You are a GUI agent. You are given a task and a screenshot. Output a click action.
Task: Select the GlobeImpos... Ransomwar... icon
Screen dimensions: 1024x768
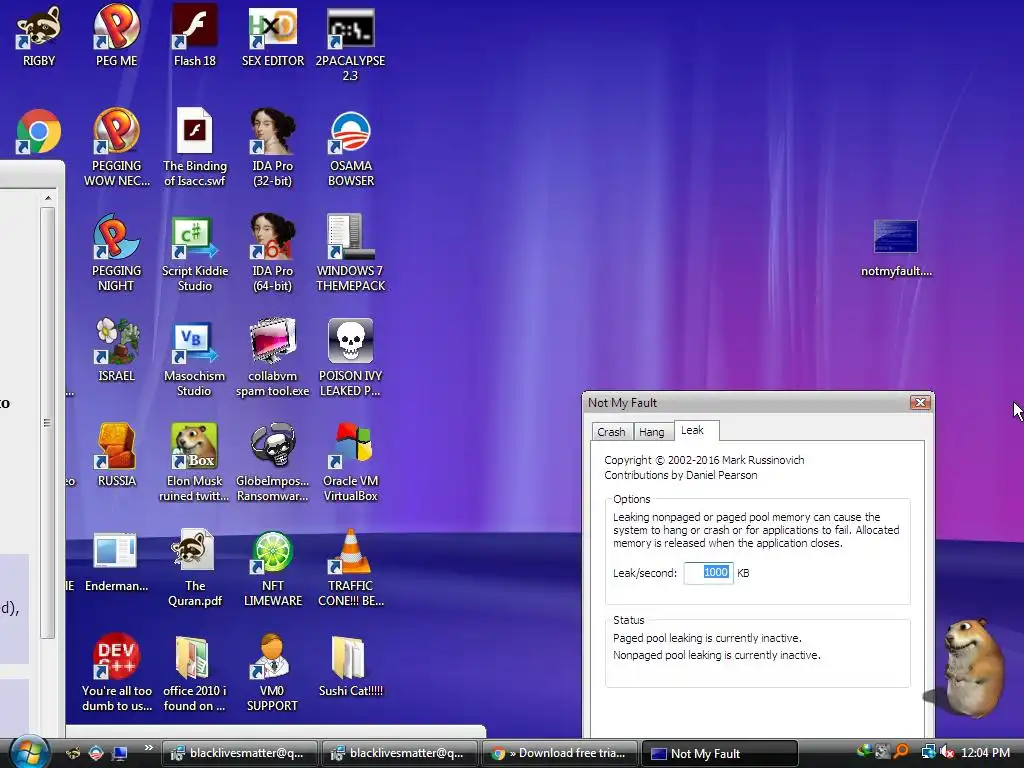pos(273,463)
